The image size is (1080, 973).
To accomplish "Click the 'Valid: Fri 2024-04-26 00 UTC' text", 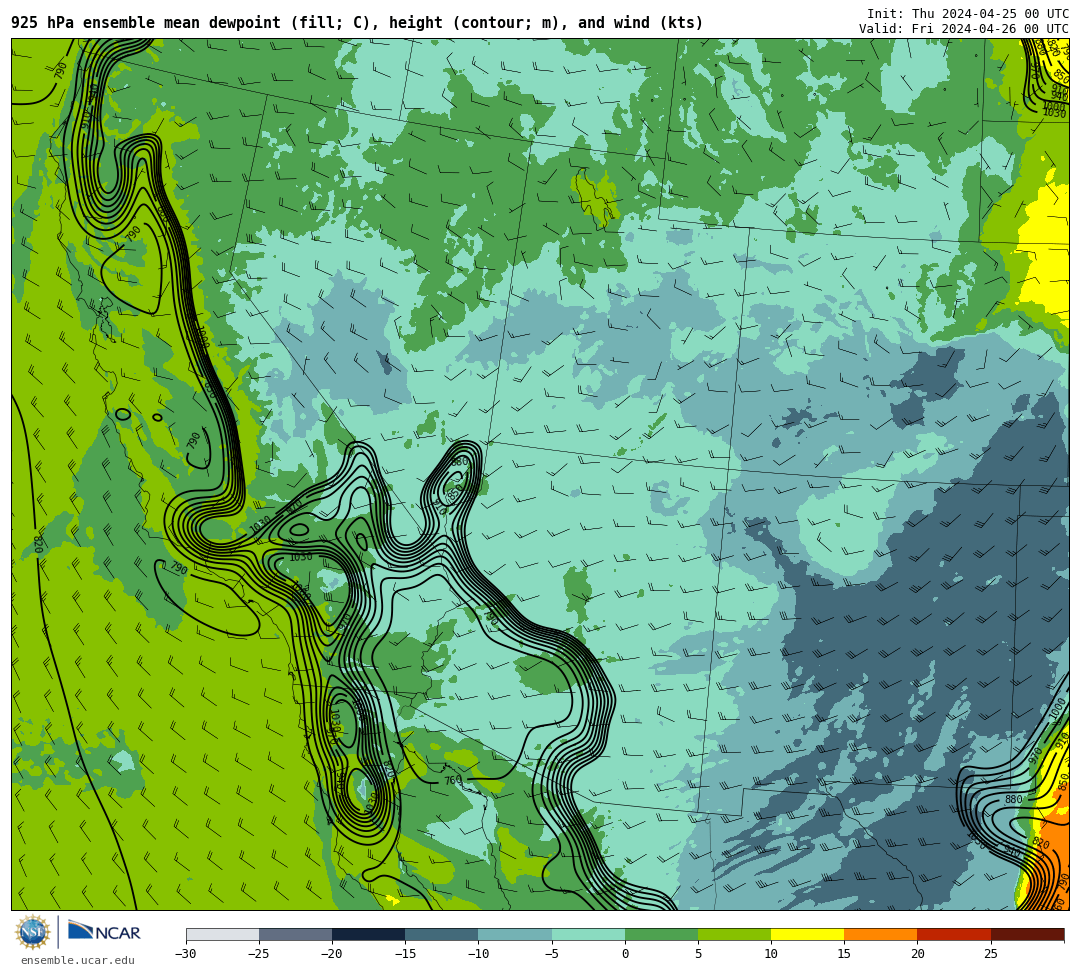I will coord(964,28).
